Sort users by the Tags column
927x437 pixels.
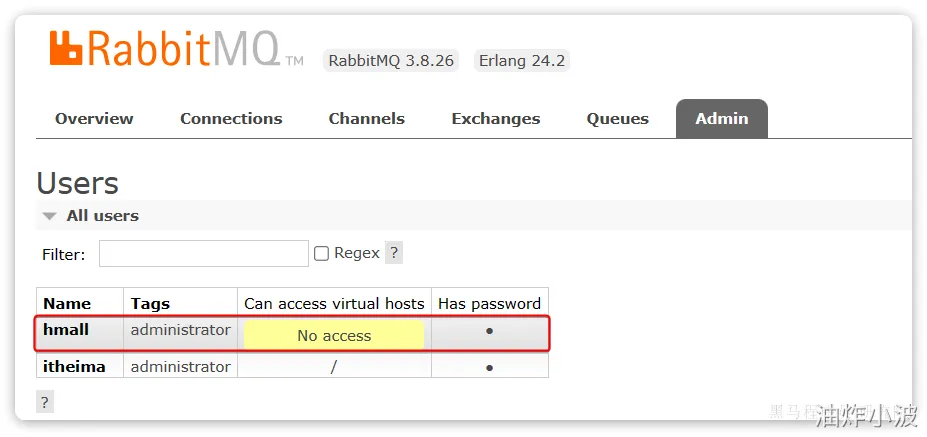tap(150, 303)
